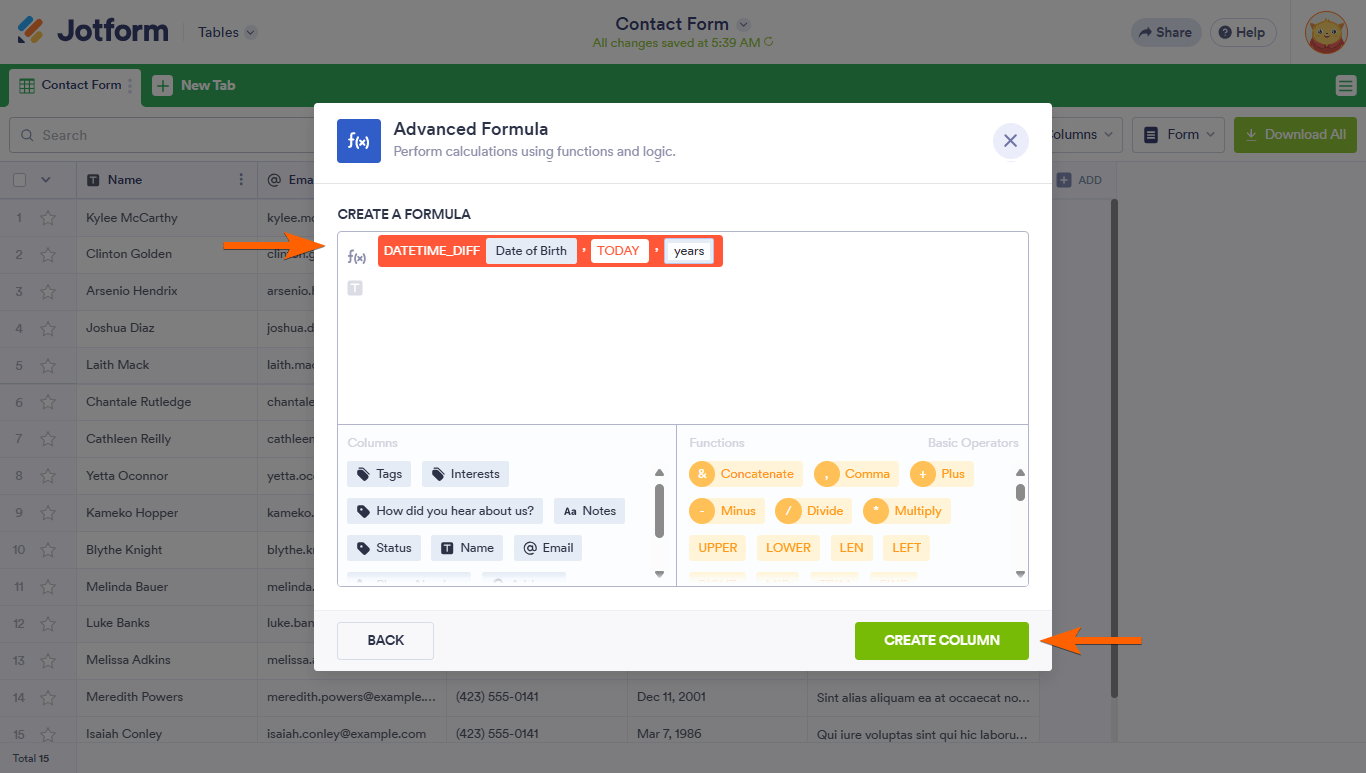Star the Cathleen Reilly row

[48, 439]
